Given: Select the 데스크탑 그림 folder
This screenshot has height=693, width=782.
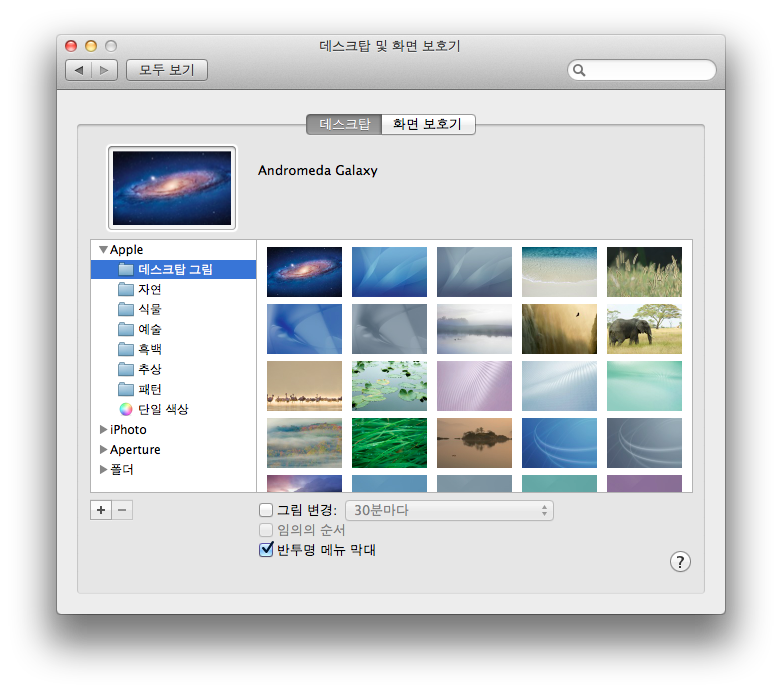Looking at the screenshot, I should point(174,269).
